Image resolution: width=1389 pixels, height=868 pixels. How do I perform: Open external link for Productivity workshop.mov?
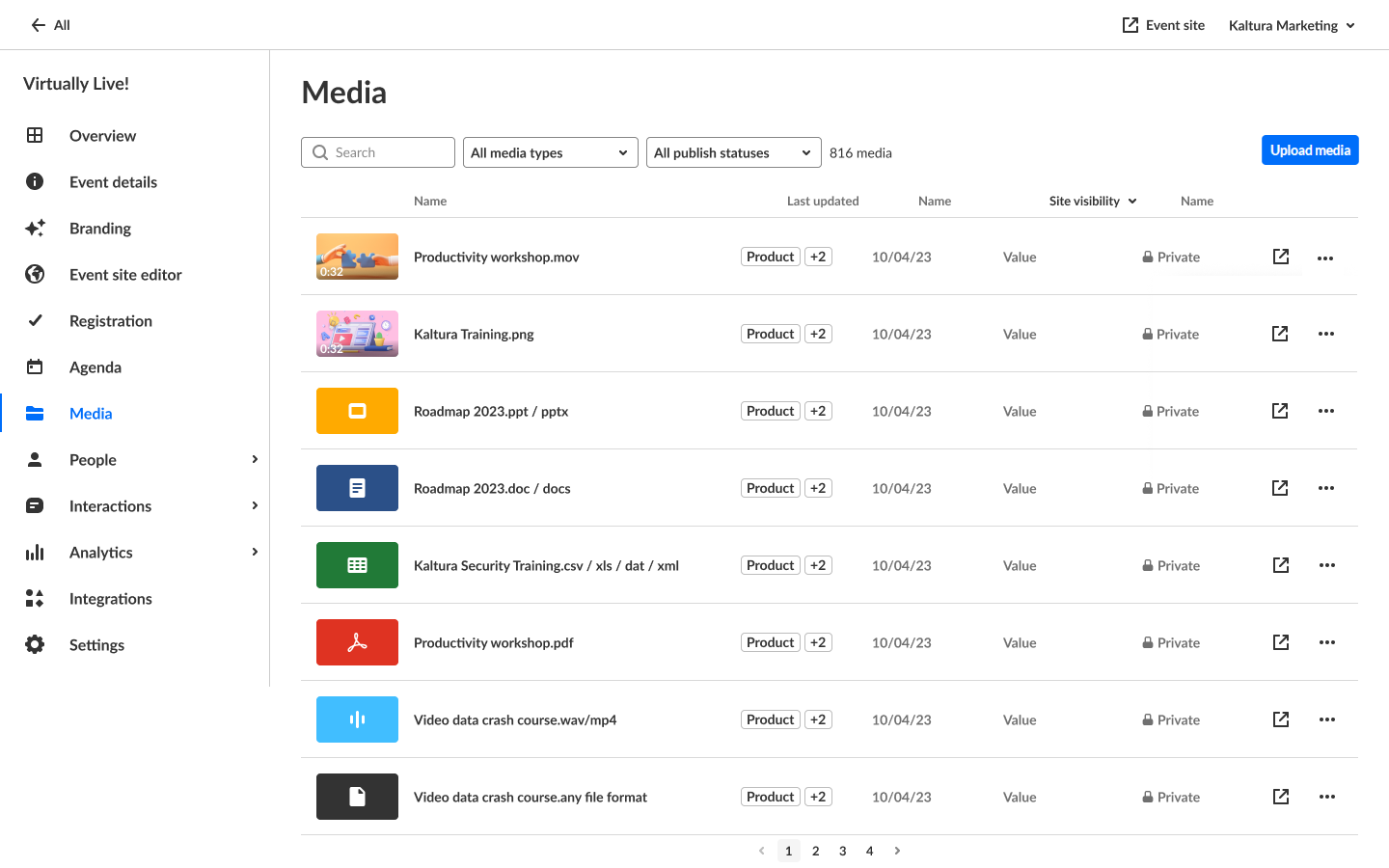click(x=1281, y=257)
